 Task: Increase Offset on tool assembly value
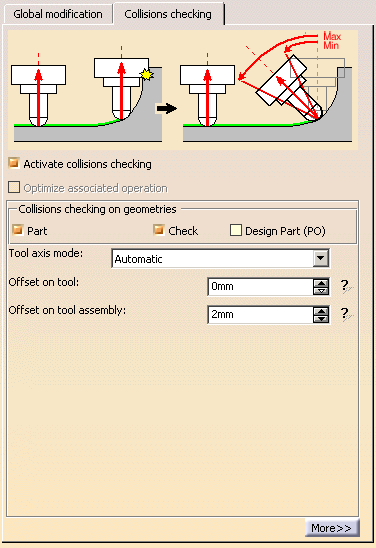point(321,311)
